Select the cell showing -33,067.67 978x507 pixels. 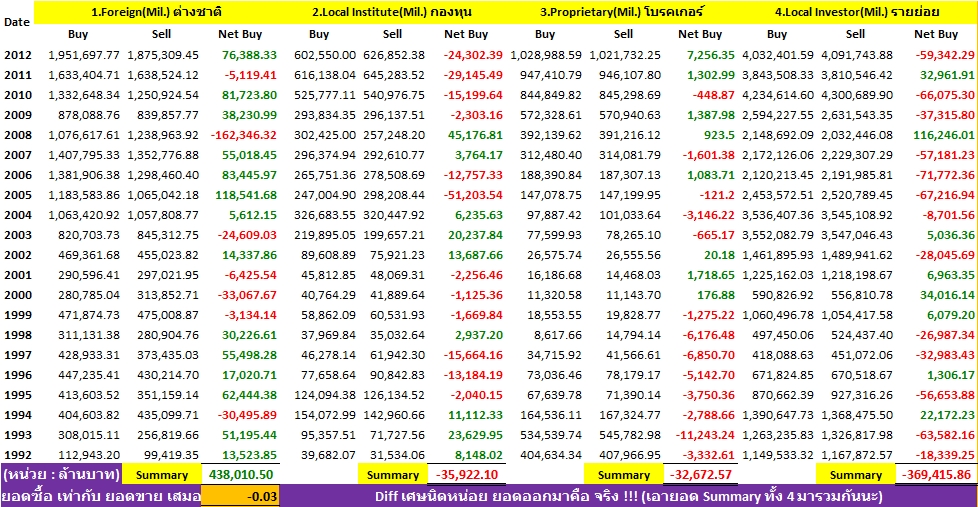pos(247,294)
